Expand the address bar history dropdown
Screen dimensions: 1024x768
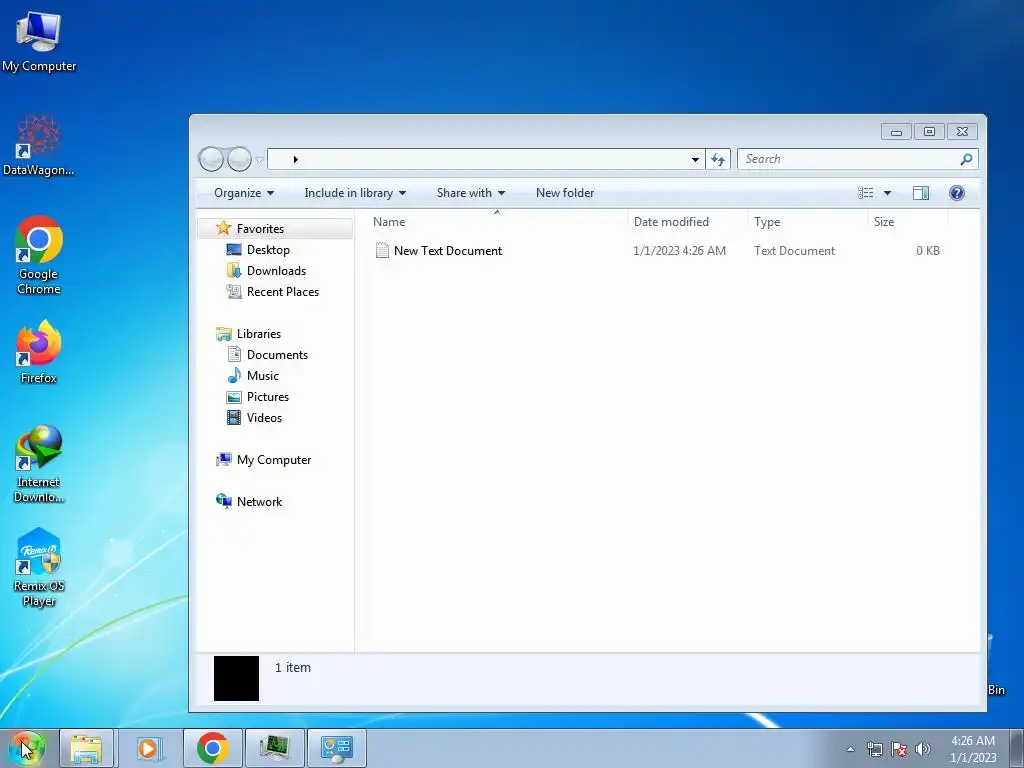(x=695, y=159)
